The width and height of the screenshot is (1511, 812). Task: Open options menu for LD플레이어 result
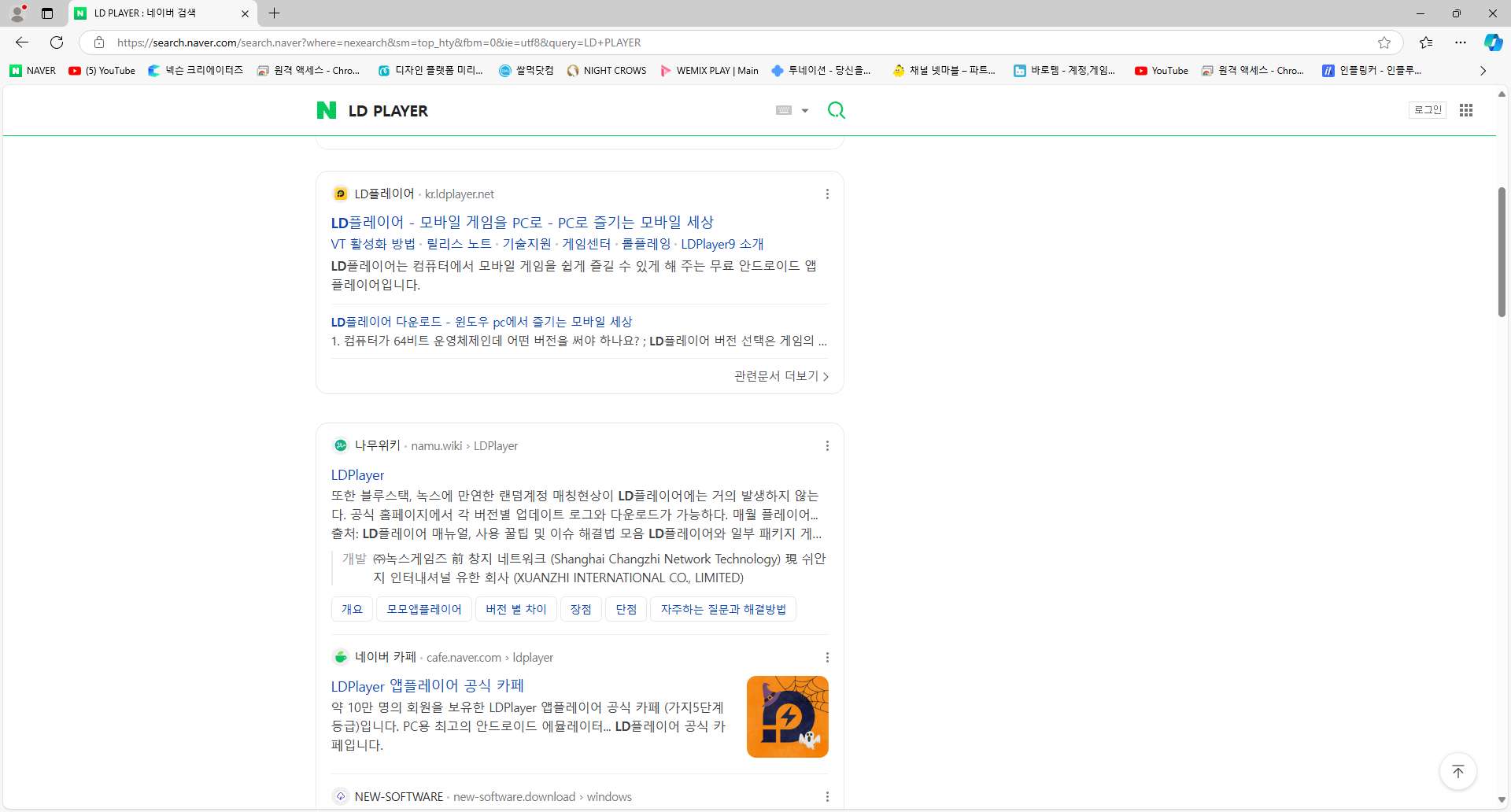[827, 194]
